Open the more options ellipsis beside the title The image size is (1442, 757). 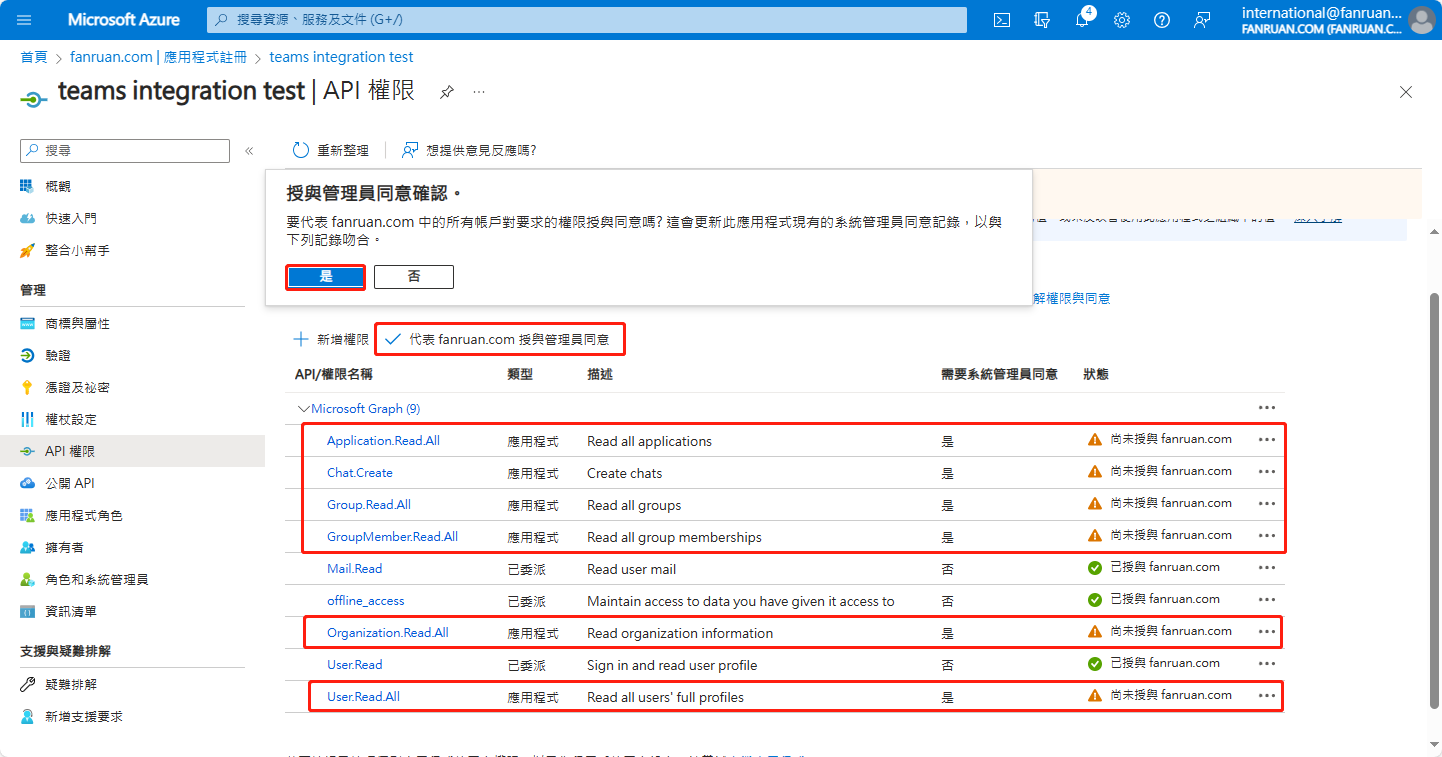click(479, 92)
